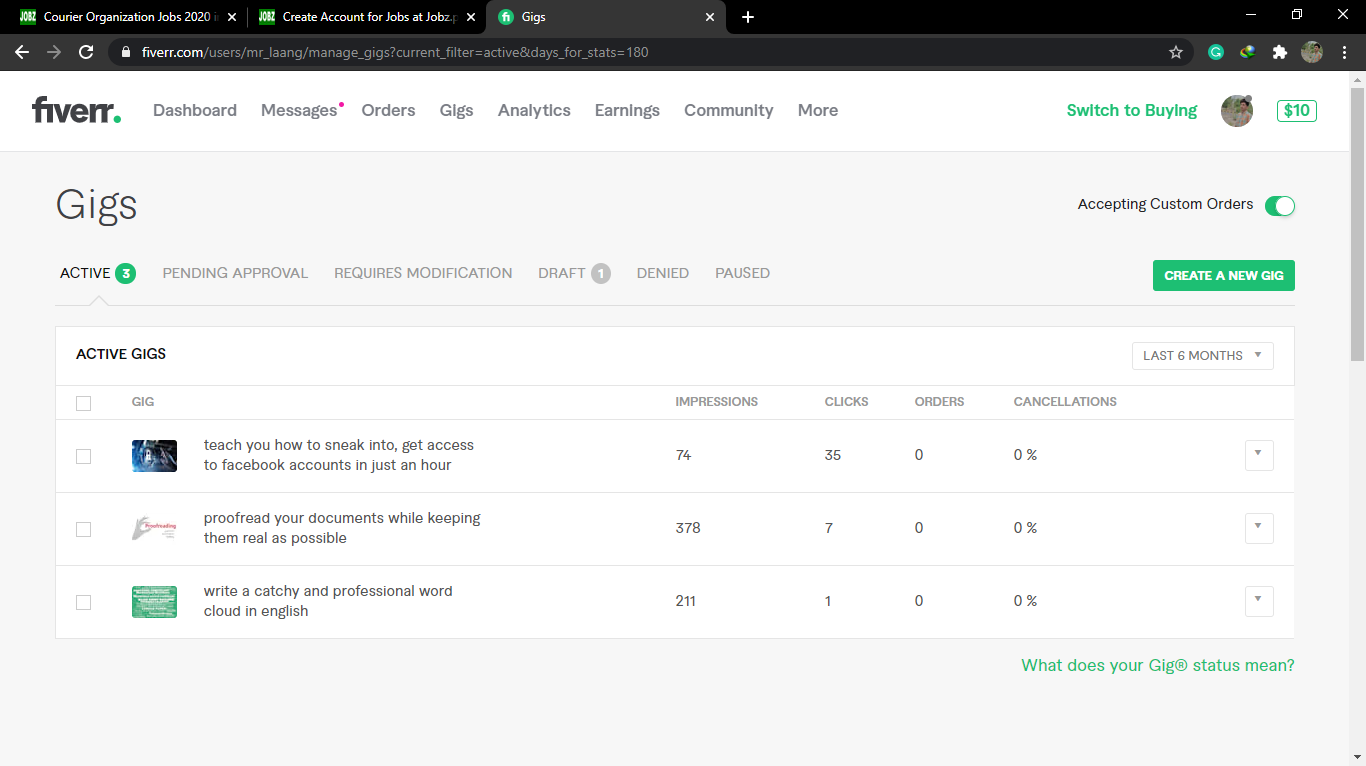Open the Last 6 Months dropdown
This screenshot has height=766, width=1366.
coord(1202,356)
